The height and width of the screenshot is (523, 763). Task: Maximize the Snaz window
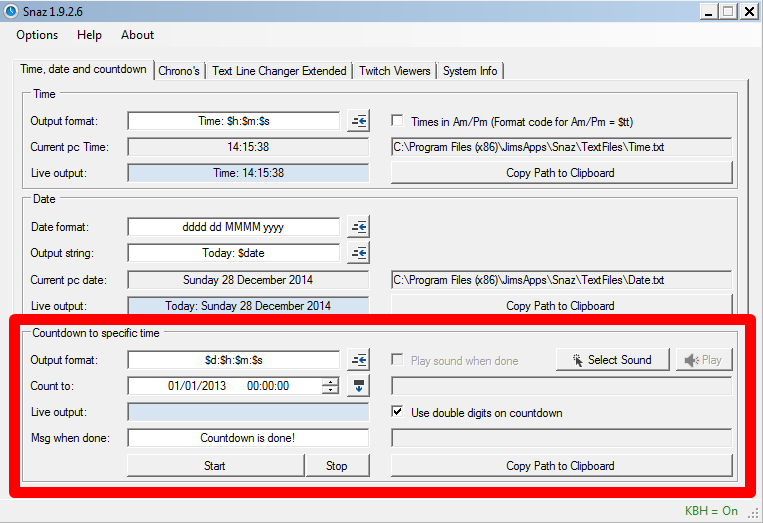728,11
